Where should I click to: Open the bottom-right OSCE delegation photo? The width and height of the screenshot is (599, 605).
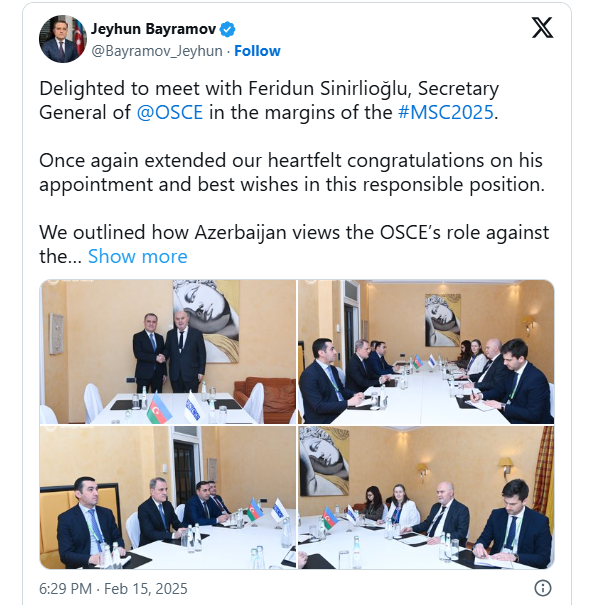pos(426,497)
